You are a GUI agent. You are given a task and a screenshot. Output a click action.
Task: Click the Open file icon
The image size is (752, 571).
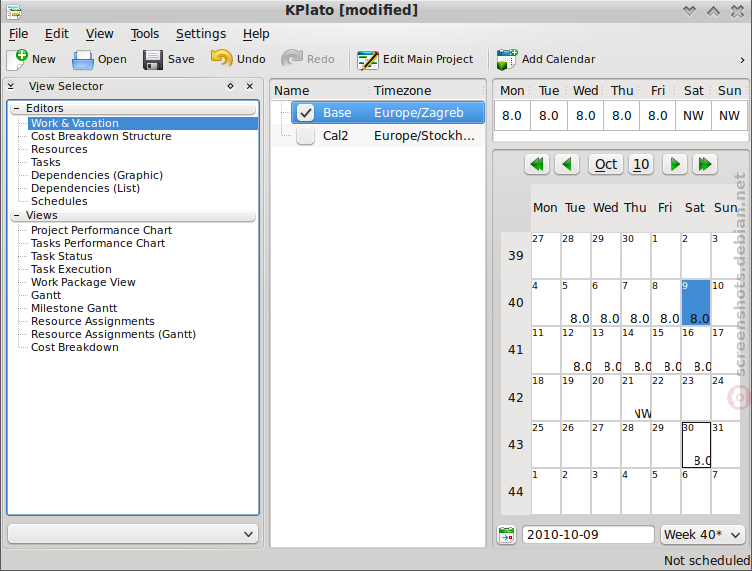tap(82, 60)
